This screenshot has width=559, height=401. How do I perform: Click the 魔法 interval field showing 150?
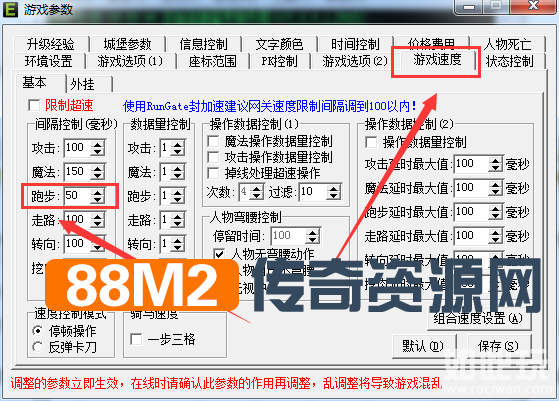click(77, 172)
